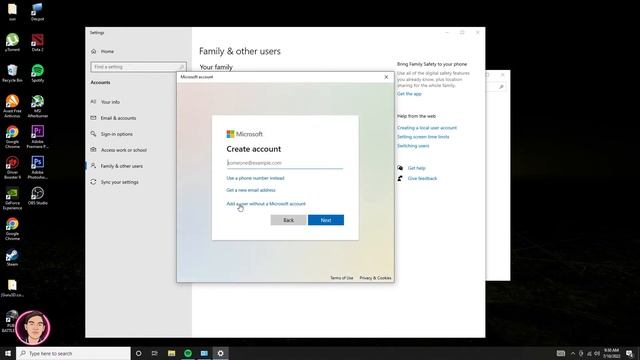Click the Find a setting search field

[138, 67]
